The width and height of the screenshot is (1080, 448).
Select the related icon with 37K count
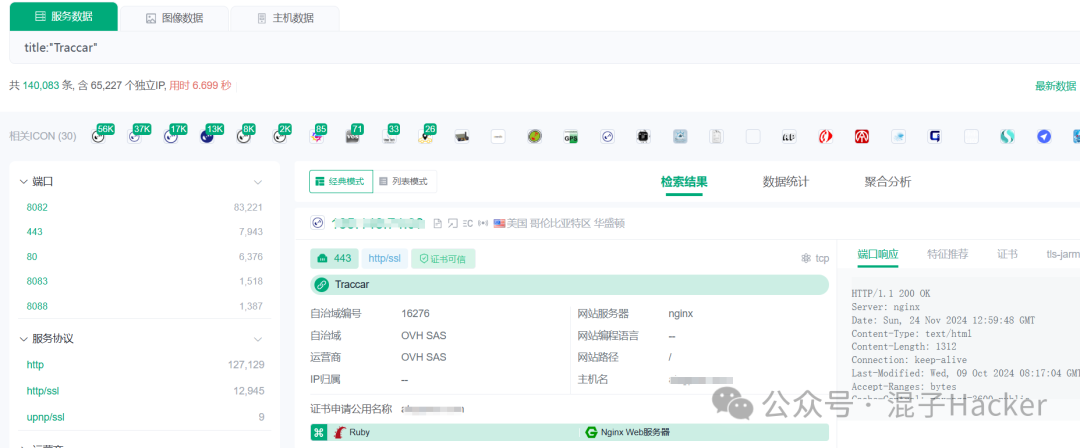(x=135, y=136)
